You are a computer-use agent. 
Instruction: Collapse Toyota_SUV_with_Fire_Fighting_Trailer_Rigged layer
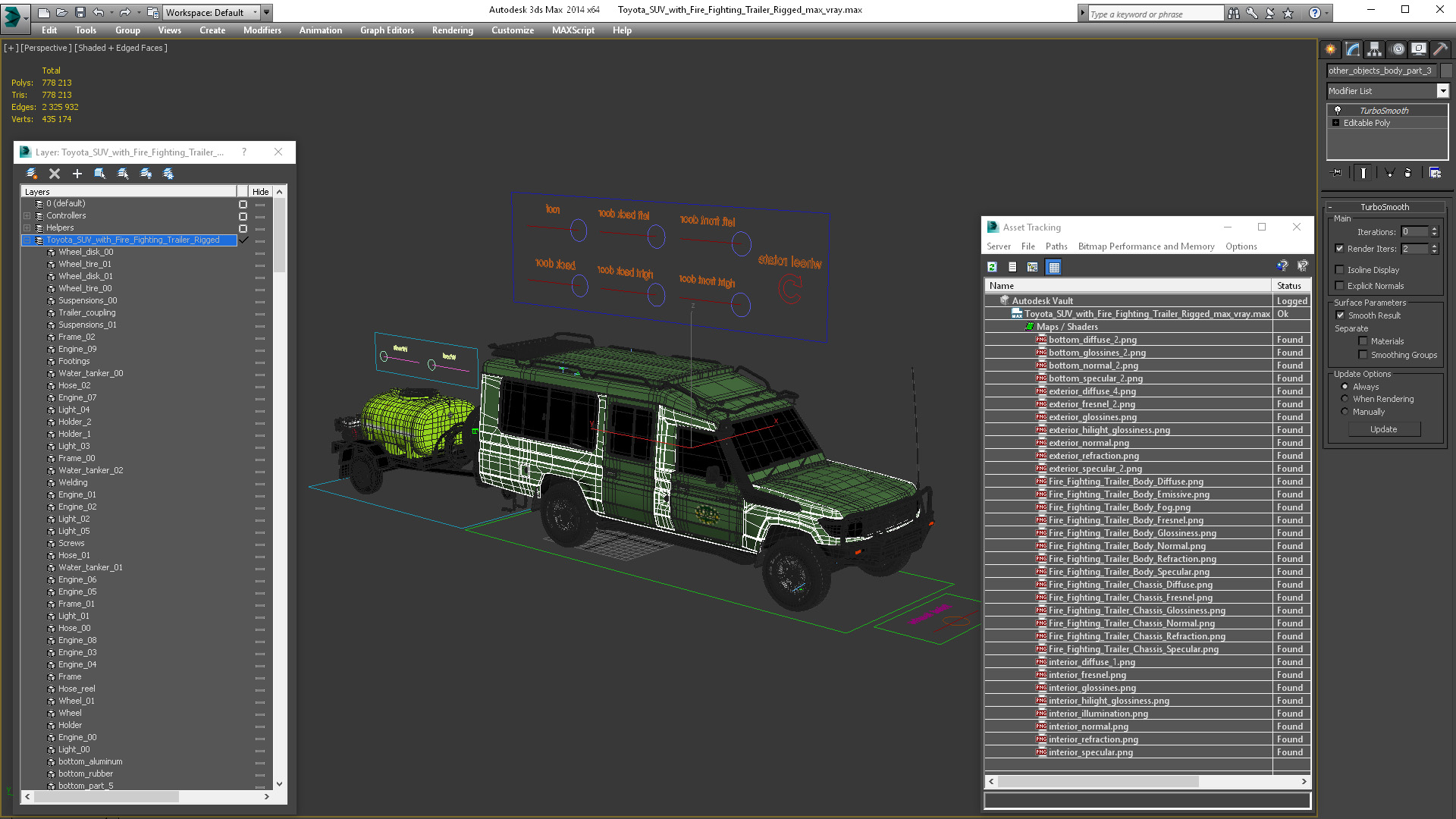pyautogui.click(x=27, y=240)
